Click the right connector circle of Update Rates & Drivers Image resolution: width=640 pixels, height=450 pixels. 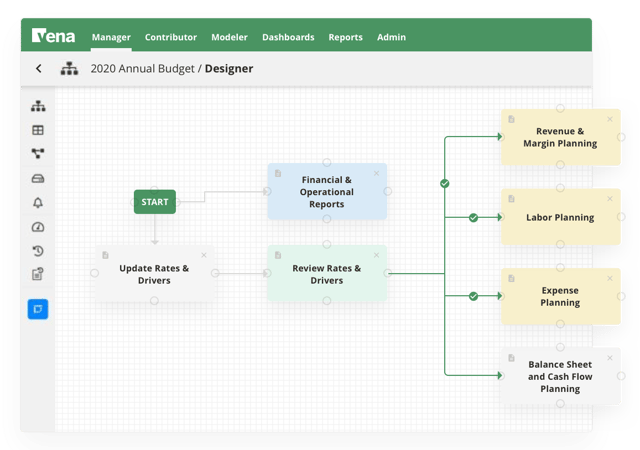[215, 273]
